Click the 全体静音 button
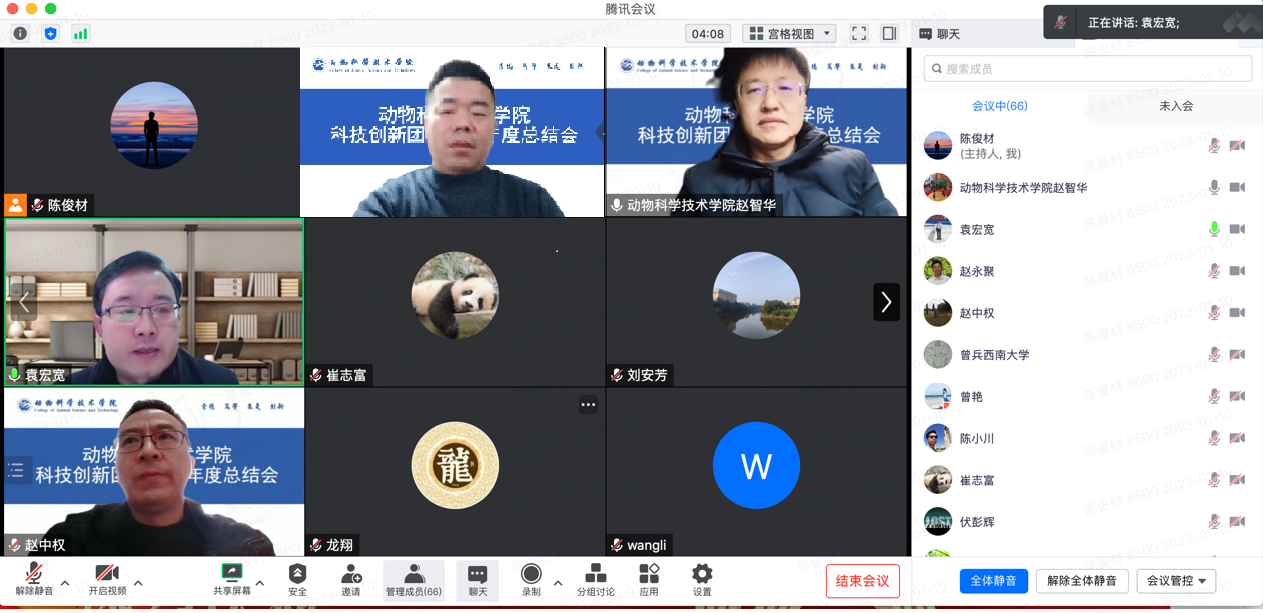Viewport: 1263px width, 613px height. (993, 581)
